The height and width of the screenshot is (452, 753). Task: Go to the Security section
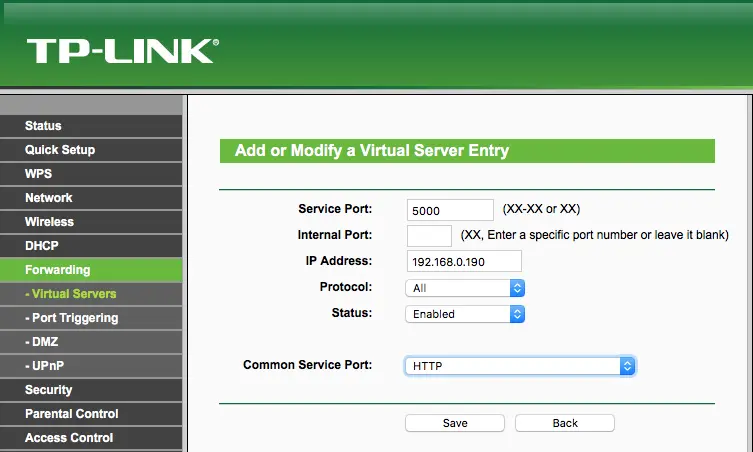tap(91, 390)
